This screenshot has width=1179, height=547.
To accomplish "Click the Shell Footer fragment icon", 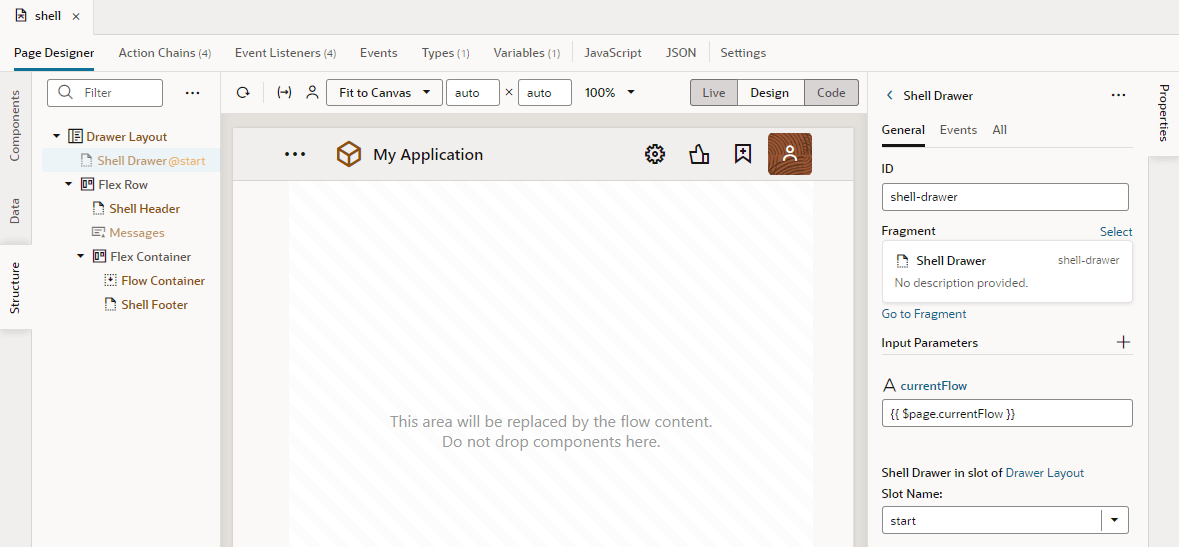I will (111, 305).
